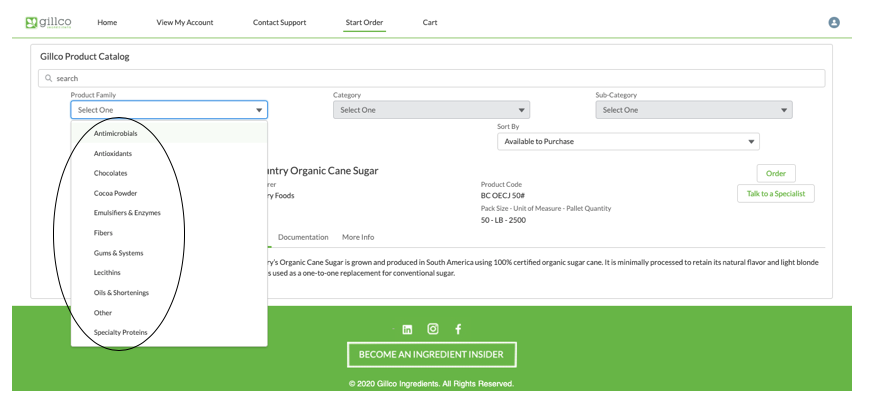Select the Start Order nav item
The height and width of the screenshot is (405, 869).
(364, 23)
